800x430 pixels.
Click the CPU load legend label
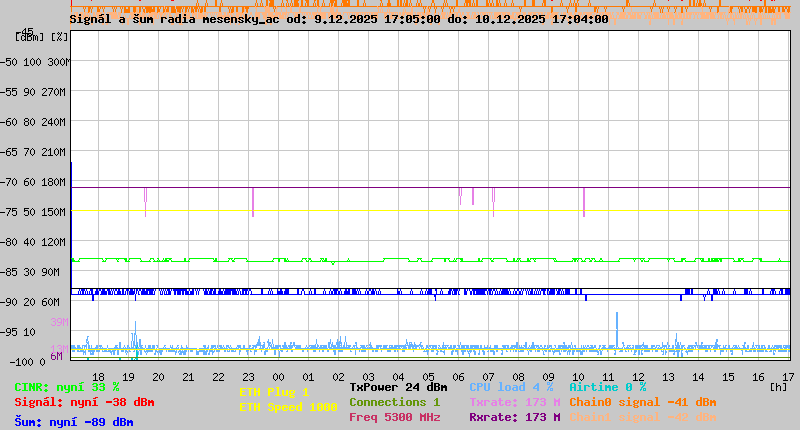point(511,387)
